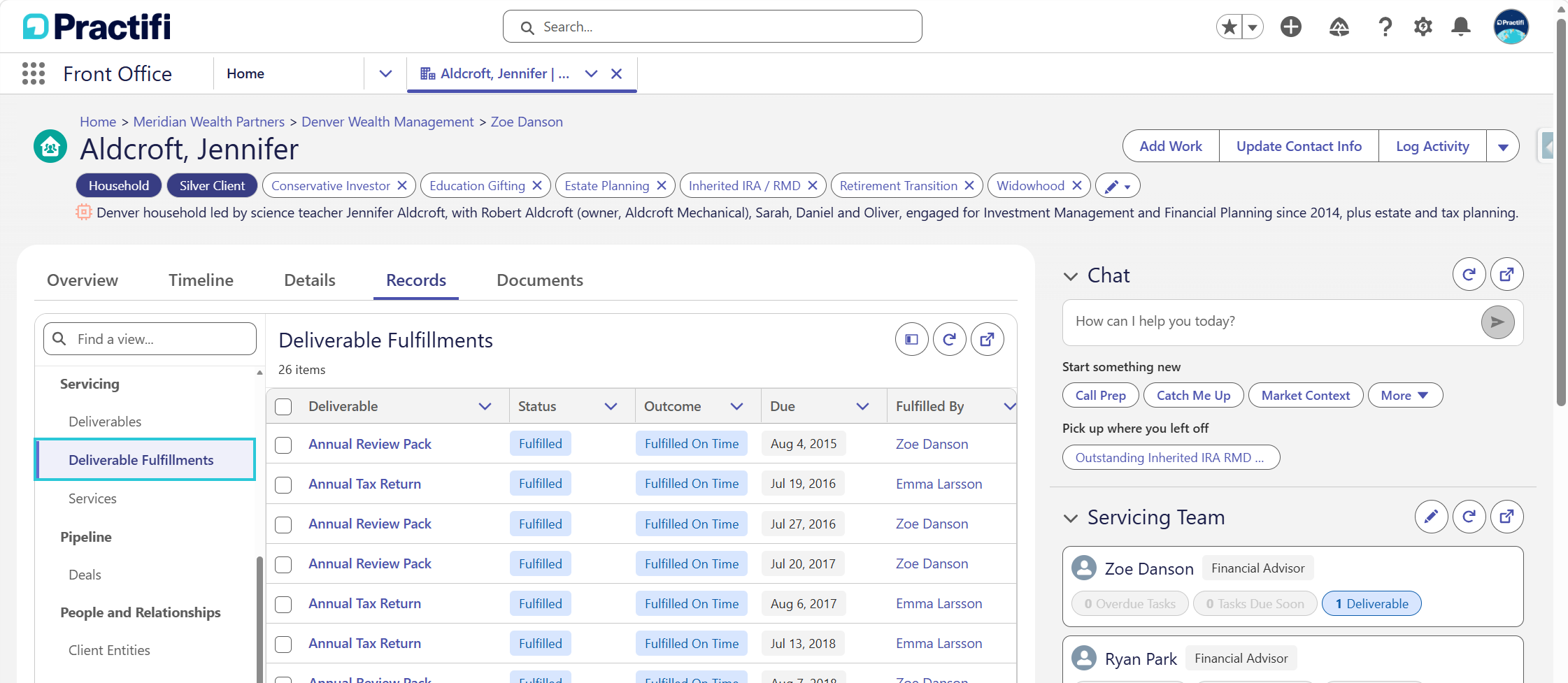Open more actions dropdown beside Log Activity
Viewport: 1568px width, 683px height.
pyautogui.click(x=1503, y=146)
